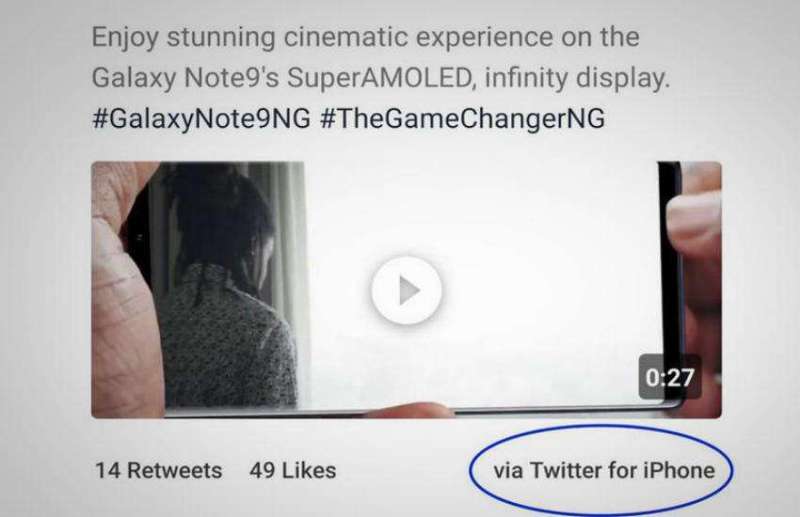Play the video using the center play button
Screen dimensions: 800x517
click(x=406, y=290)
